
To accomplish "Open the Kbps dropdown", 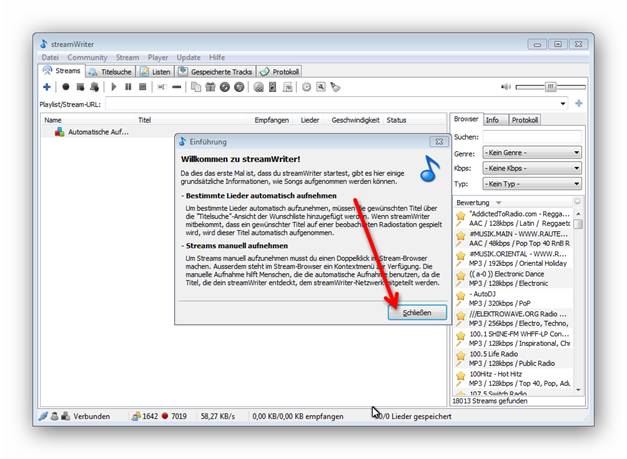I will pos(532,168).
